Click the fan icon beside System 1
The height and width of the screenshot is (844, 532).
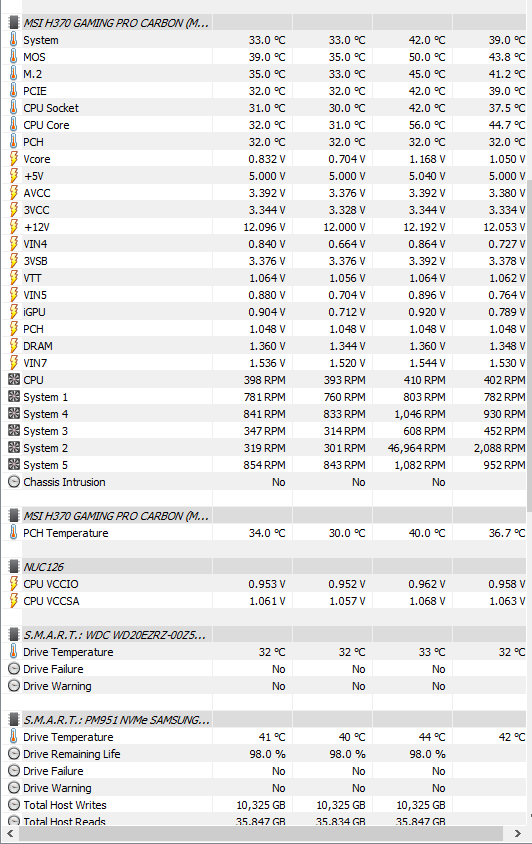point(13,397)
